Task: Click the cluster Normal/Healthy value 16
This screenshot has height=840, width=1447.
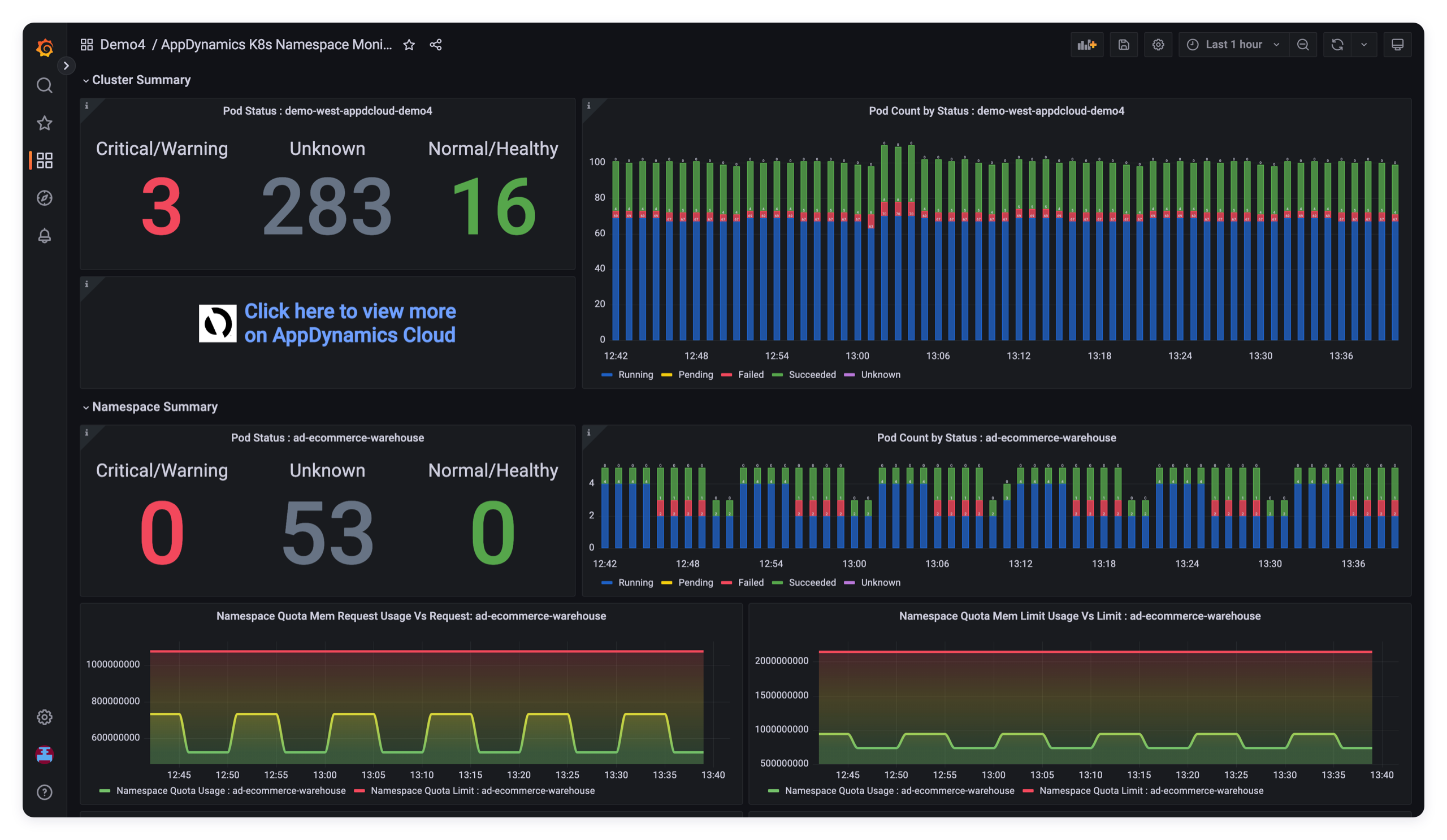Action: tap(493, 206)
